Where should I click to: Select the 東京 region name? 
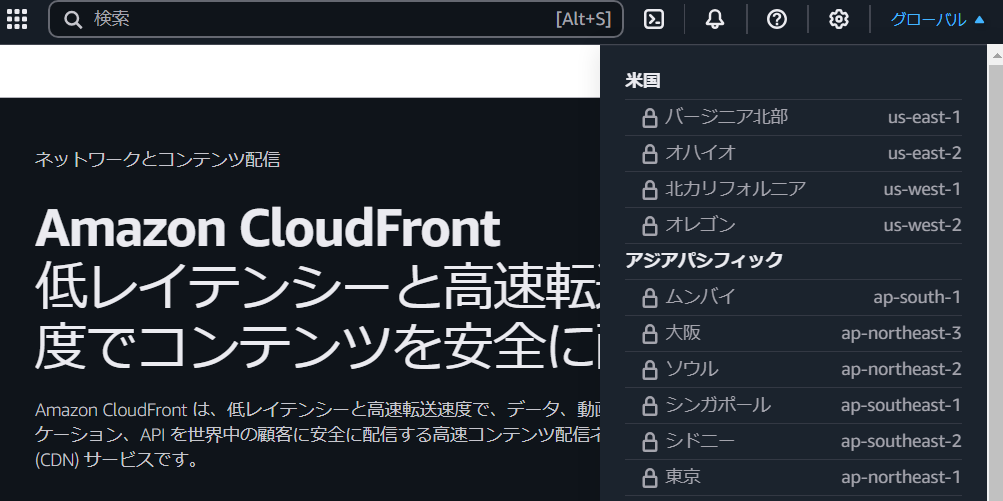point(683,476)
